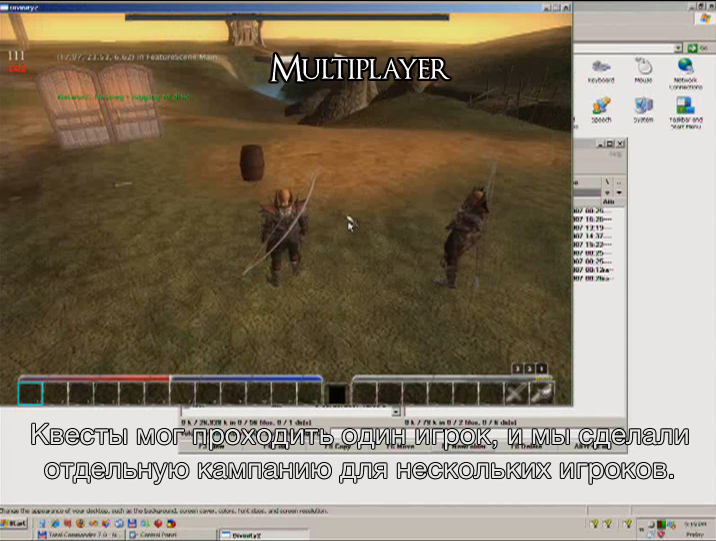Image resolution: width=716 pixels, height=541 pixels.
Task: Open the Keyboard control panel icon
Action: (x=600, y=71)
